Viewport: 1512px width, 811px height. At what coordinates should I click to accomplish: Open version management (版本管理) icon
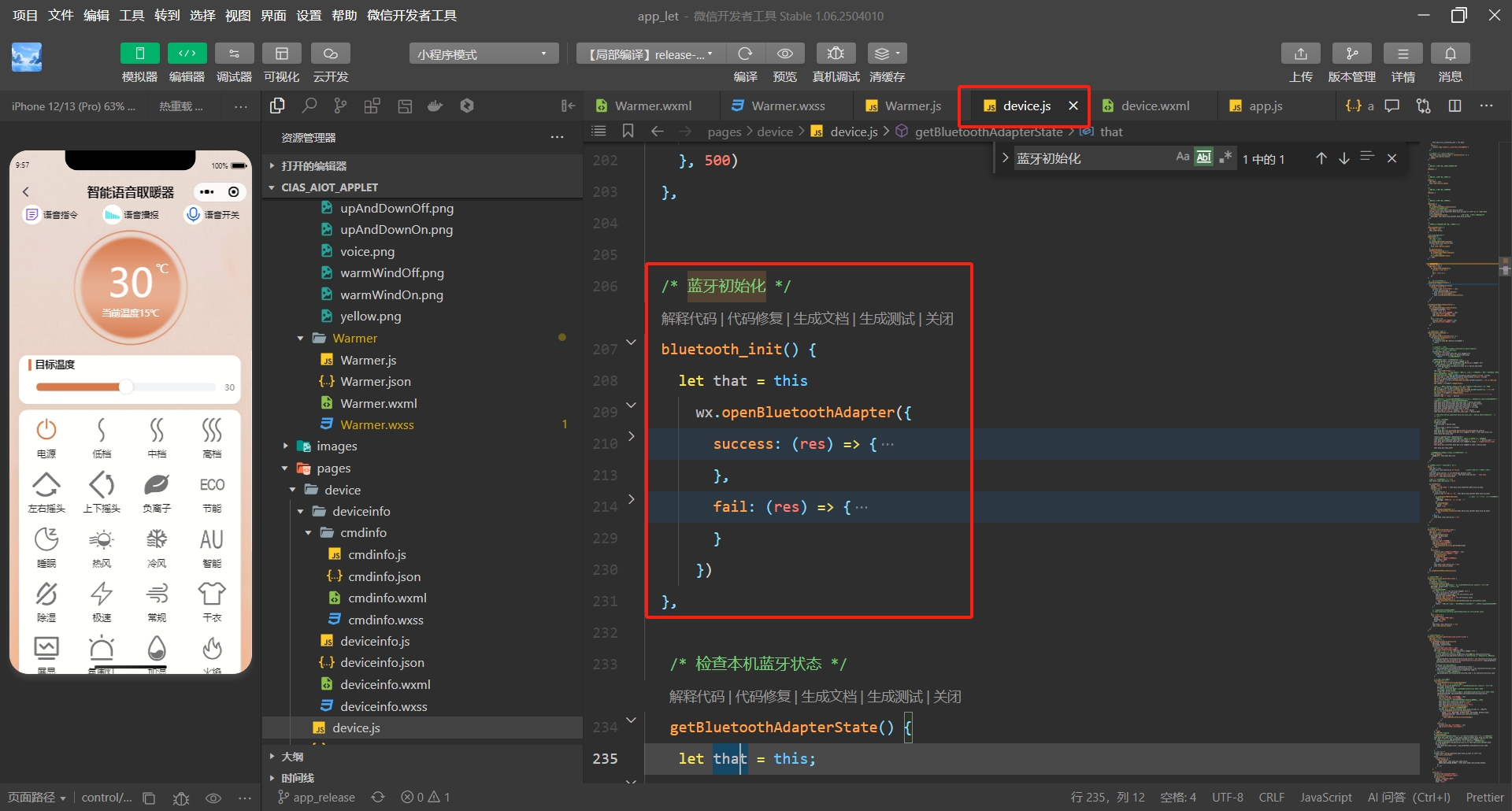1351,54
